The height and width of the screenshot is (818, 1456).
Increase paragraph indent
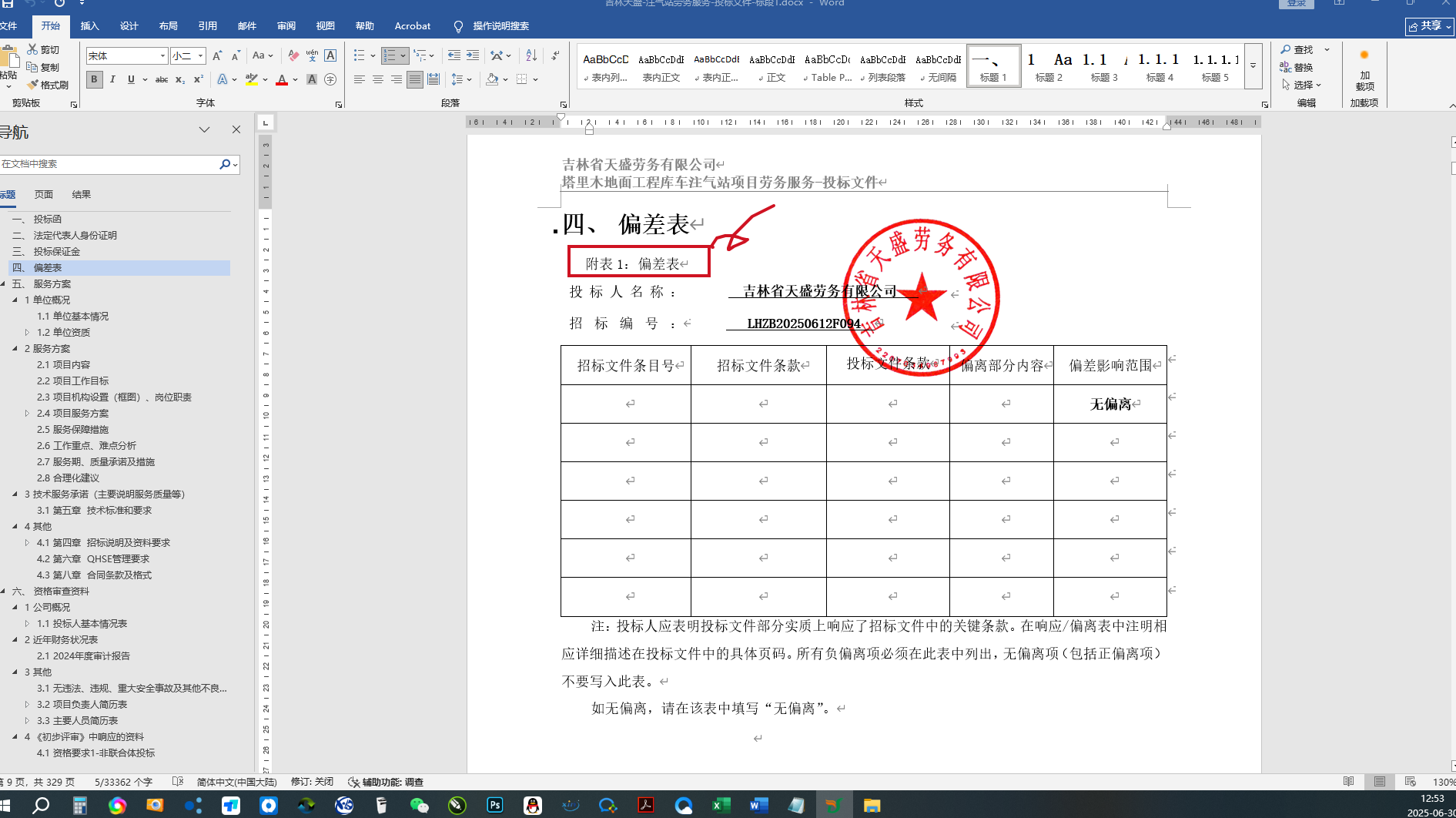pos(473,55)
